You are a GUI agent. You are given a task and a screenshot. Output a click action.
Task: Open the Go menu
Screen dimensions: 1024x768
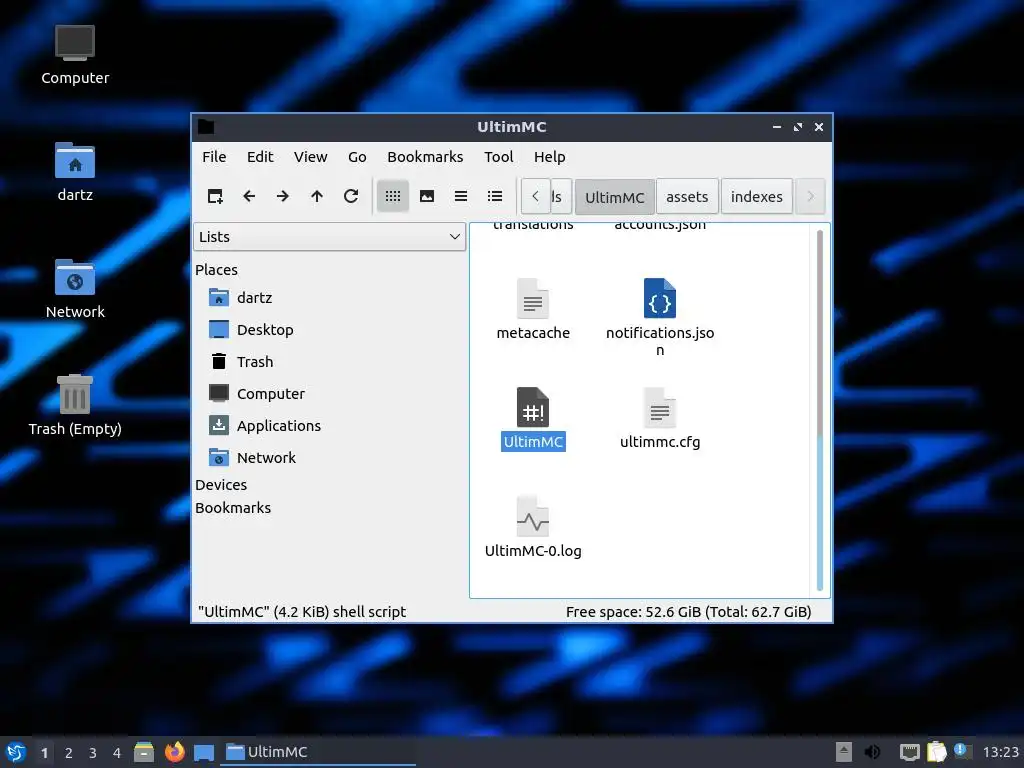click(x=357, y=157)
